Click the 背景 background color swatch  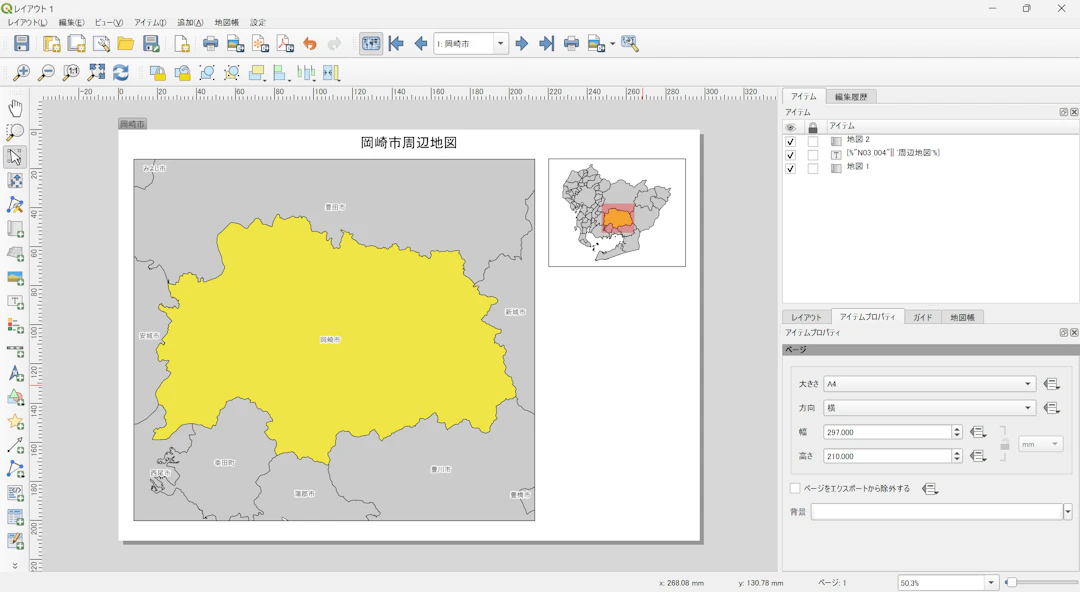click(936, 512)
